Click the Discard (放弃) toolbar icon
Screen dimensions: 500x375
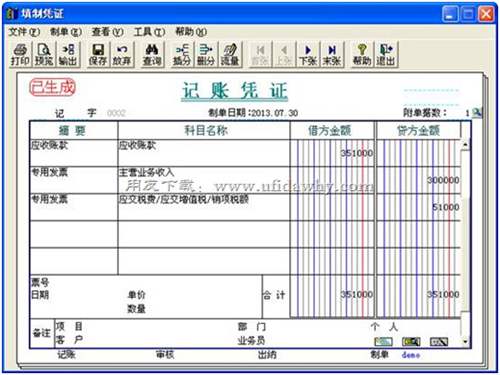pyautogui.click(x=122, y=55)
